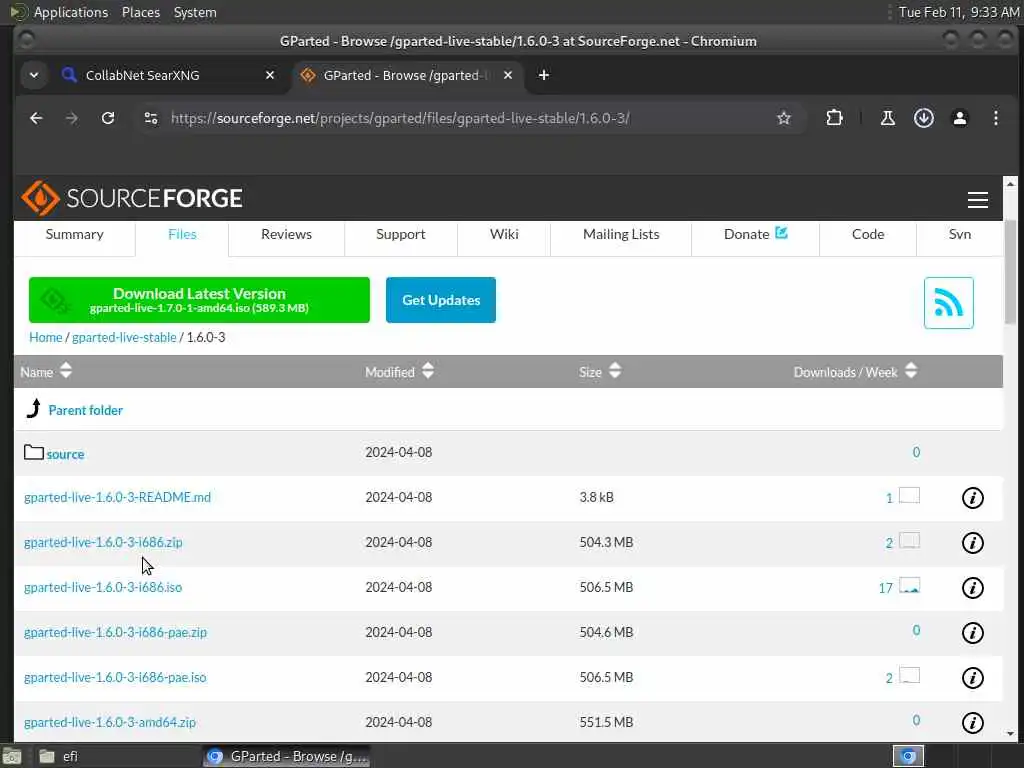1024x768 pixels.
Task: View info for gparted-live-1.6.0-3-i686-pae.iso
Action: coord(972,678)
